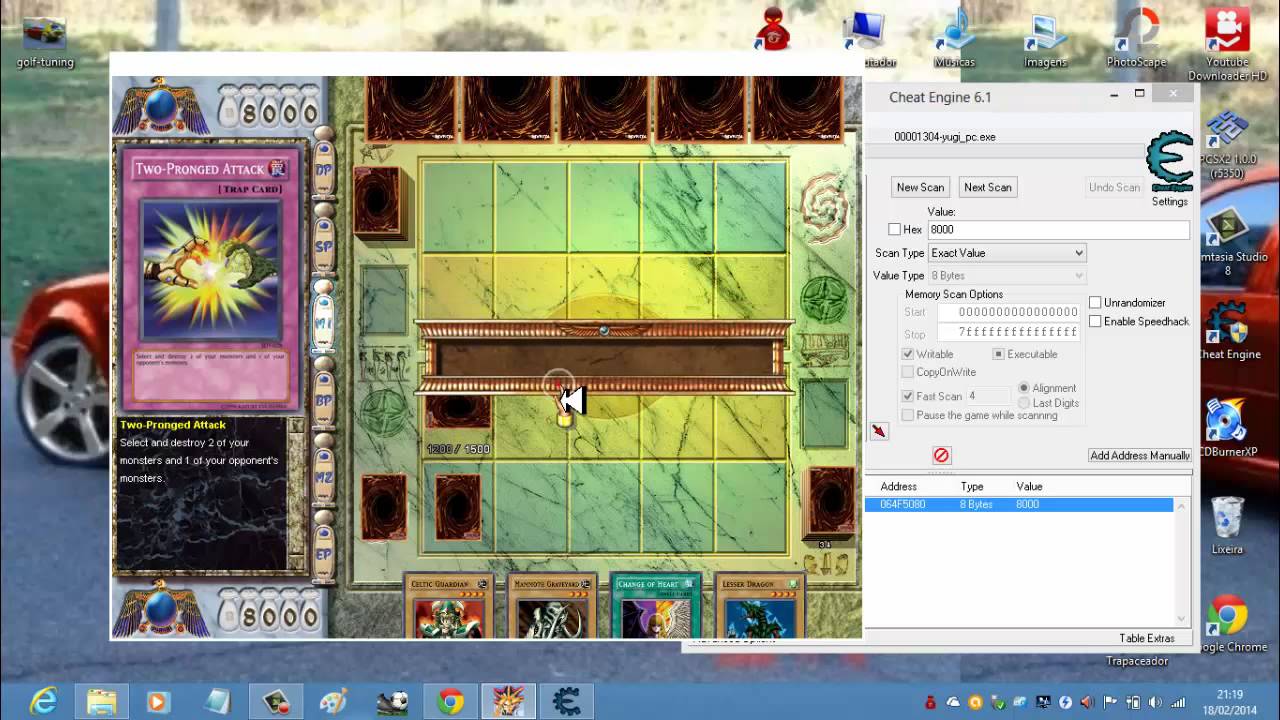Open Table Extras at the bottom
The image size is (1280, 720).
click(x=1147, y=638)
